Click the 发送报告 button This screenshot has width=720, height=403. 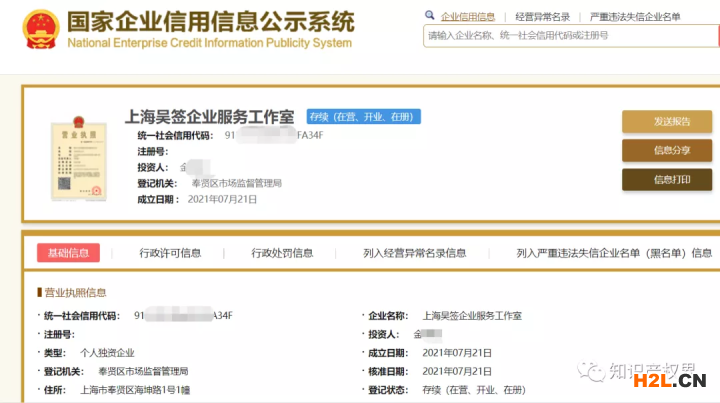(x=667, y=122)
